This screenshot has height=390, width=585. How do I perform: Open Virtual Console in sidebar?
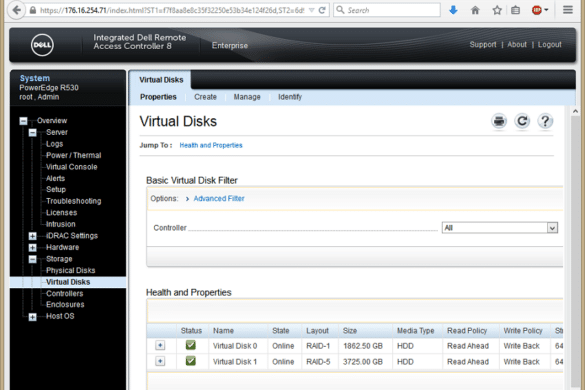pyautogui.click(x=72, y=167)
